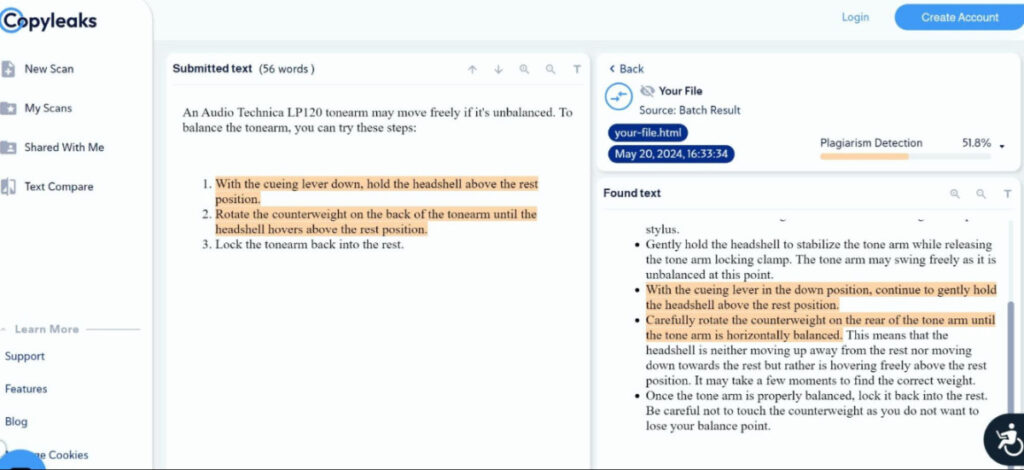Open the Features link
The image size is (1024, 470).
26,388
